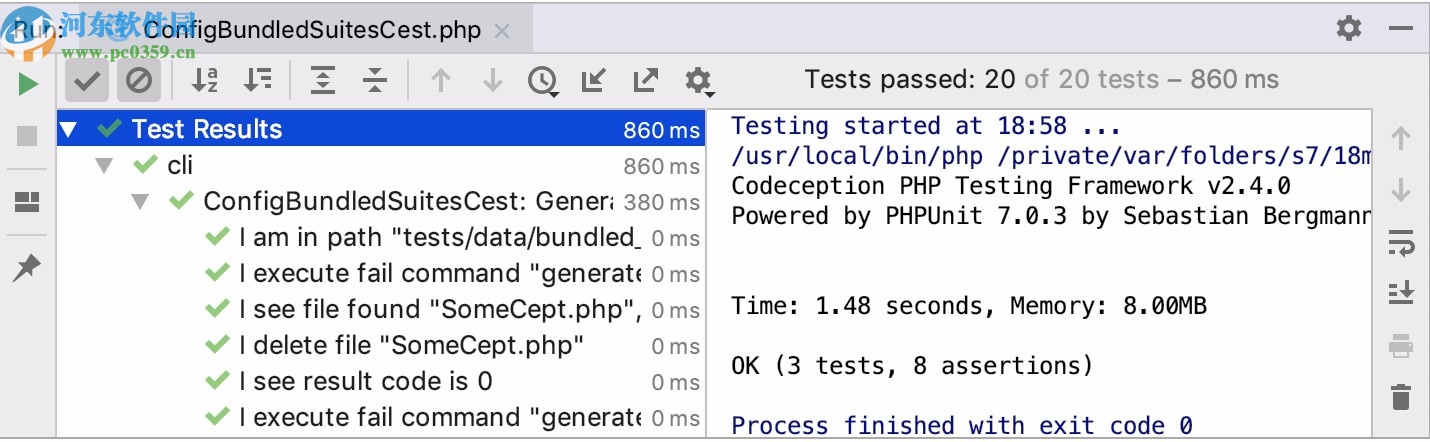Select first 'I execute fail command' step
Viewport: 1430px width, 442px height.
(x=381, y=273)
